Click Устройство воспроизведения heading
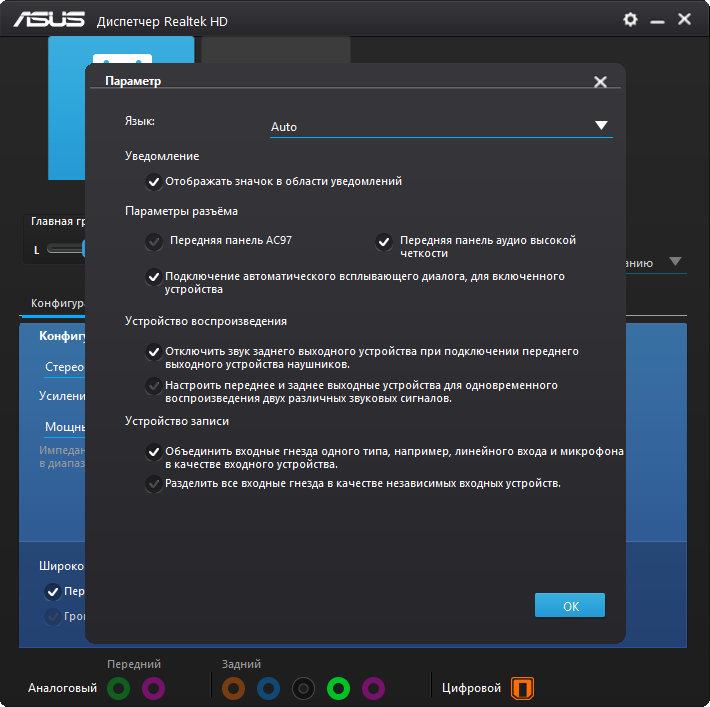This screenshot has height=707, width=710. click(x=206, y=321)
